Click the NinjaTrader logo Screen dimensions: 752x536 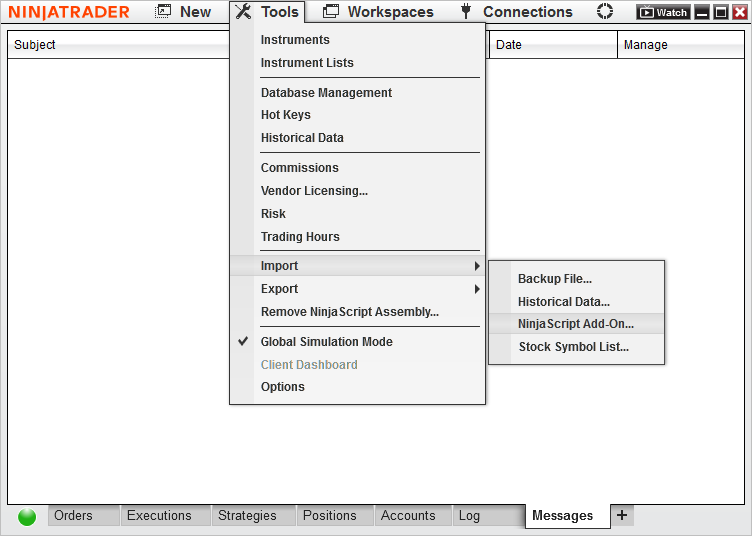click(x=69, y=12)
